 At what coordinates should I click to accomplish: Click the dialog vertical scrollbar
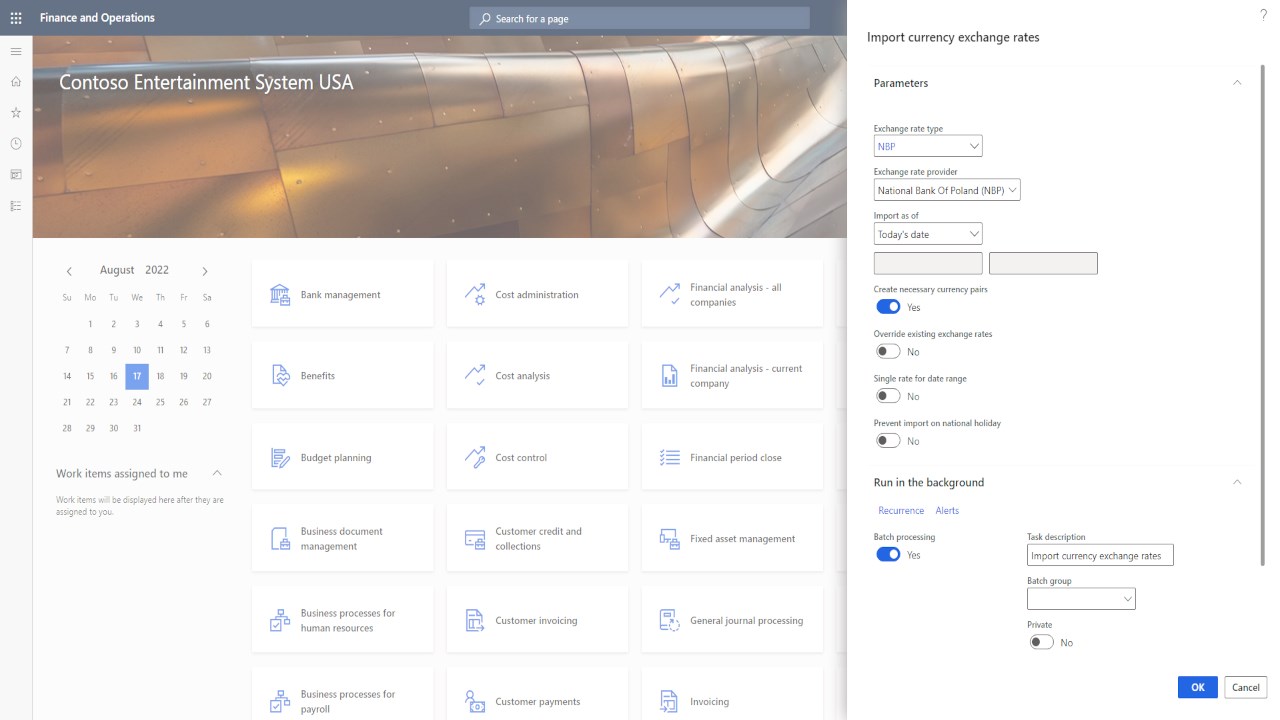[x=1262, y=315]
